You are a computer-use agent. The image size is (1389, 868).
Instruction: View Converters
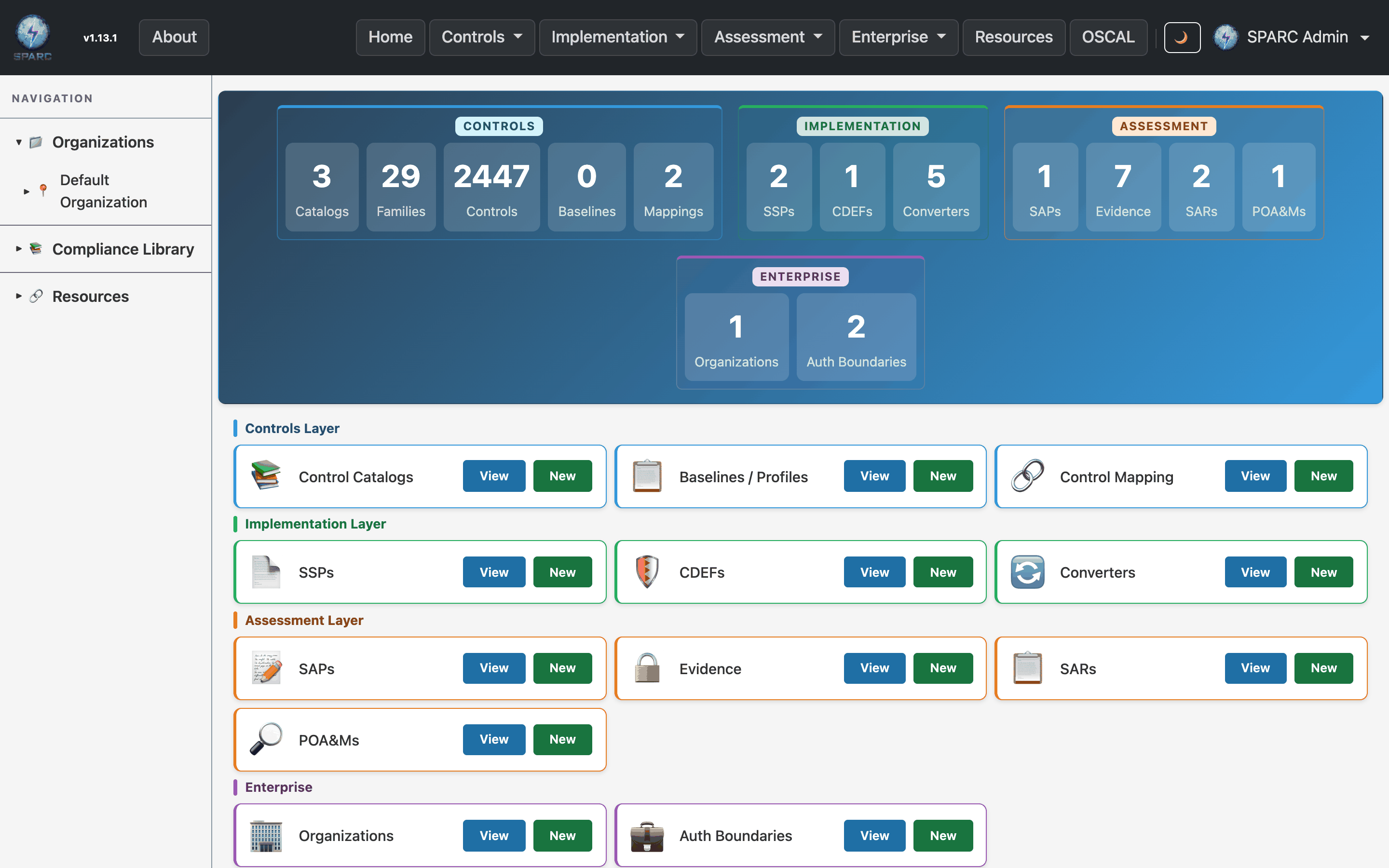1255,572
